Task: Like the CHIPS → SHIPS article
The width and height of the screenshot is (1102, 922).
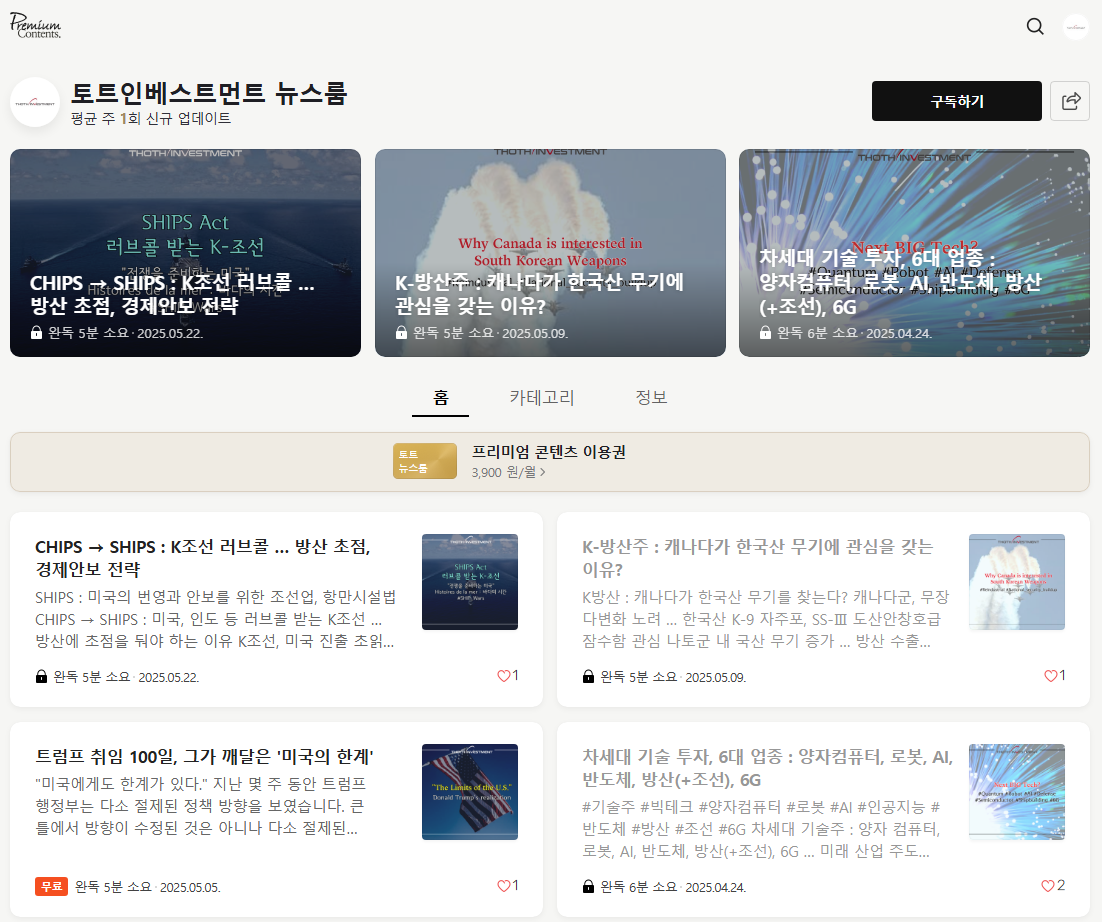Action: [504, 676]
